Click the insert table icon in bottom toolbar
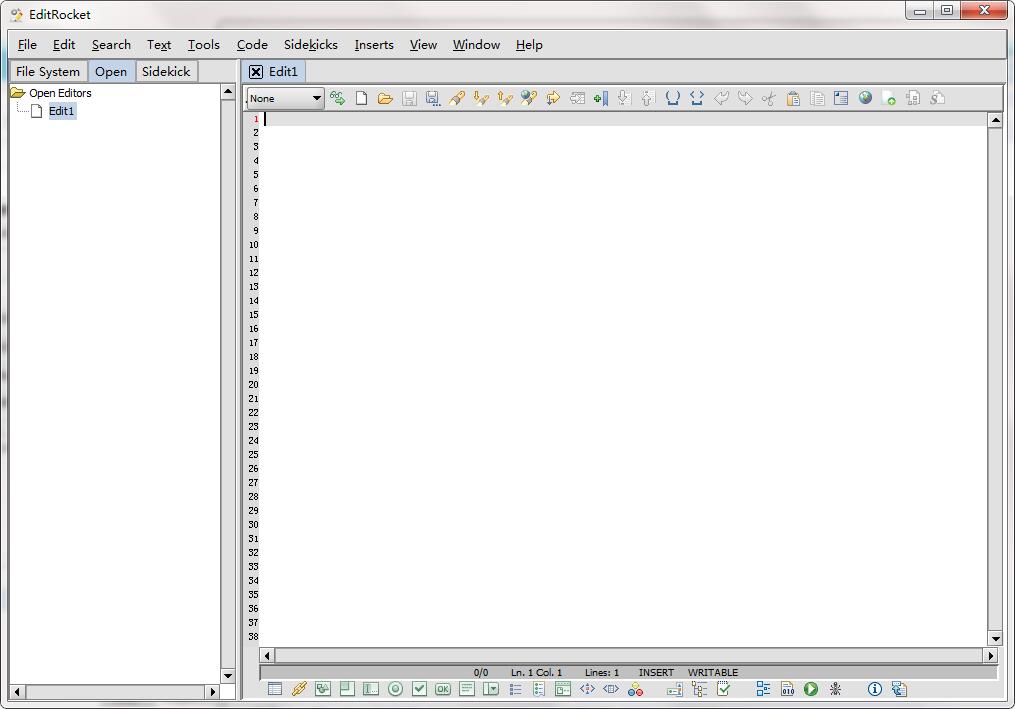The height and width of the screenshot is (709, 1015). [x=274, y=689]
